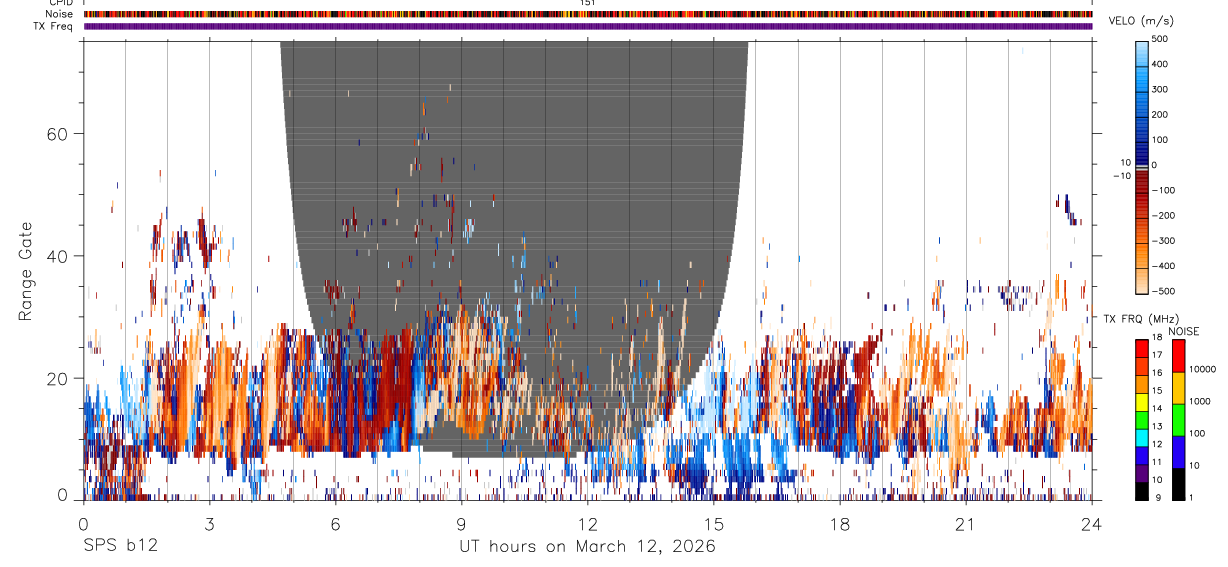Click NOISE legend tick '10000'
Screen dimensions: 1228x567
[x=1203, y=369]
